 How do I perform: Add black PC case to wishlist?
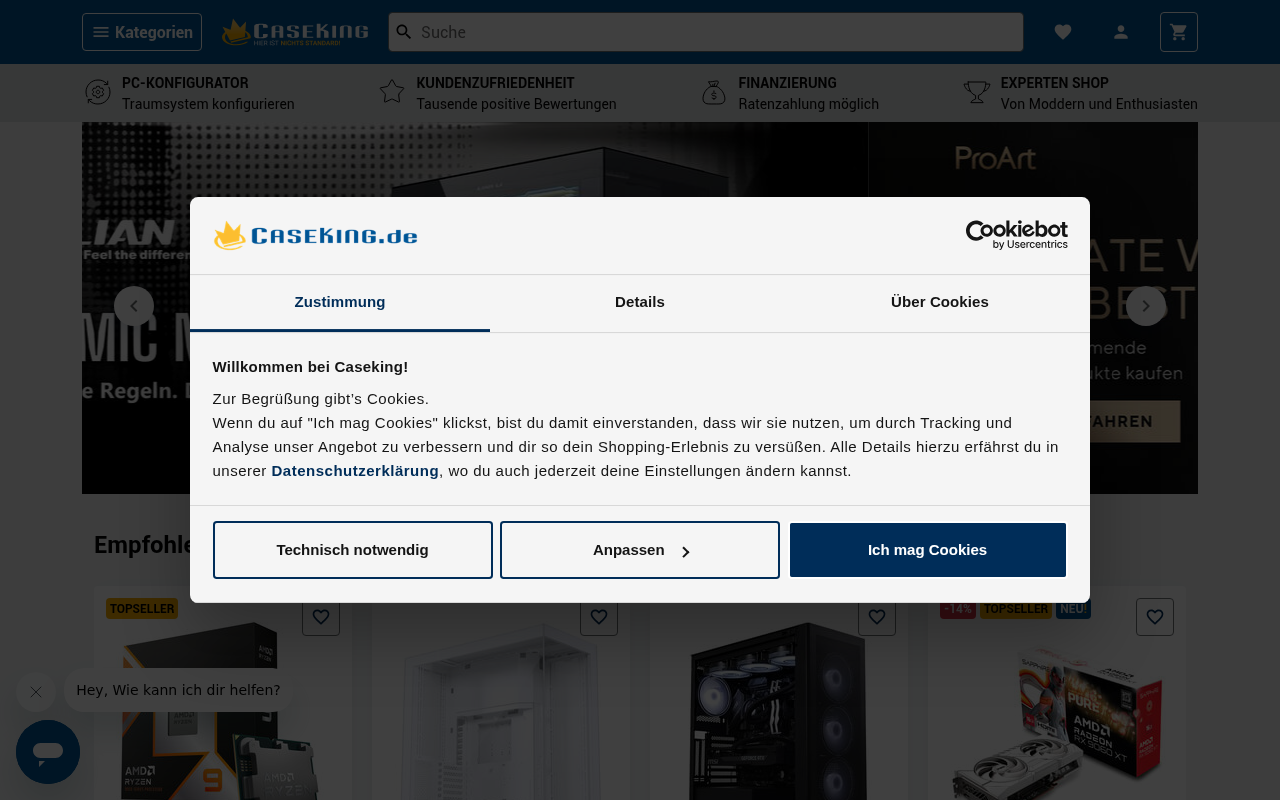point(877,617)
